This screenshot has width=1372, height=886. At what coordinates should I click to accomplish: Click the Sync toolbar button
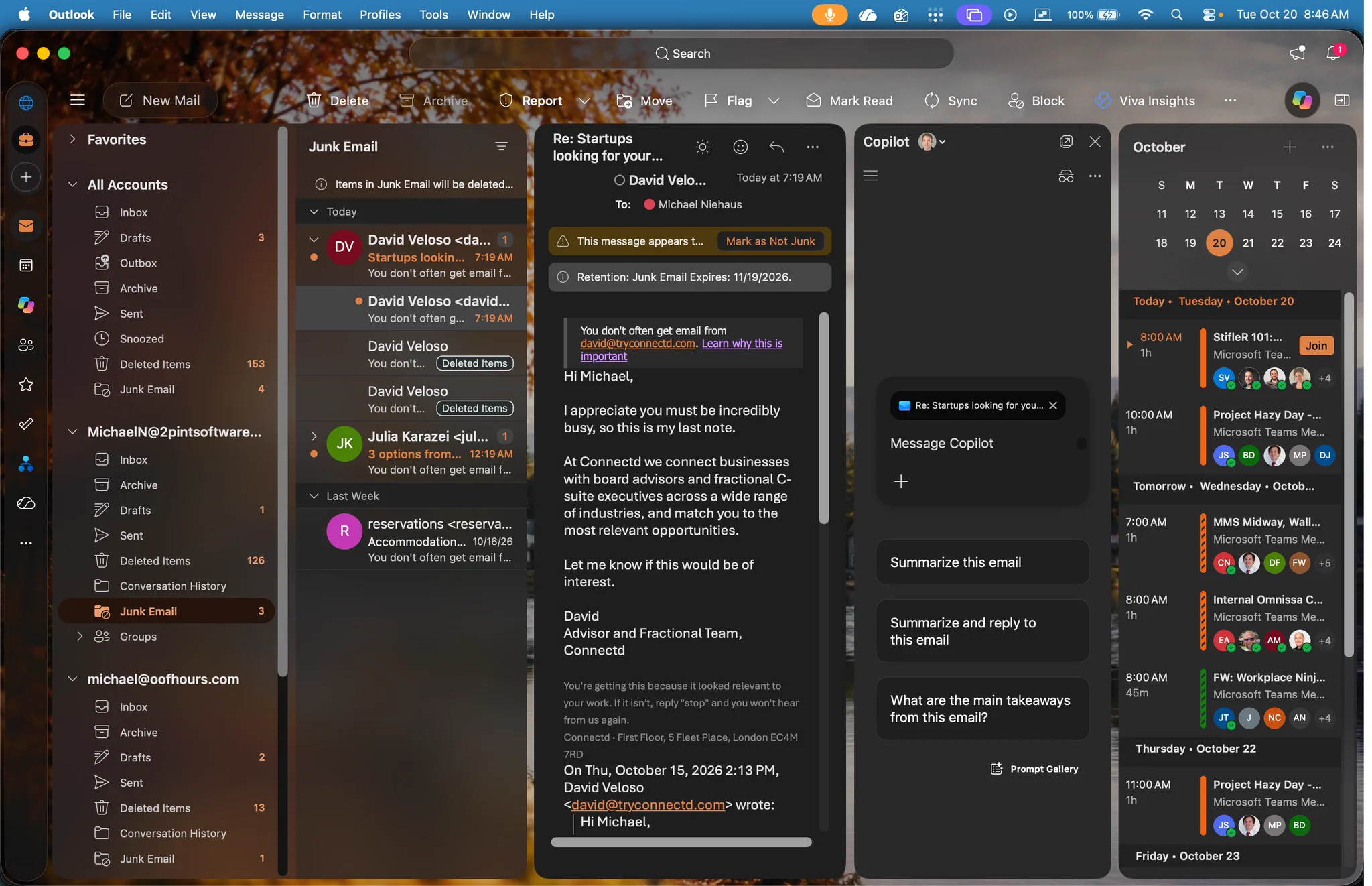pos(950,101)
